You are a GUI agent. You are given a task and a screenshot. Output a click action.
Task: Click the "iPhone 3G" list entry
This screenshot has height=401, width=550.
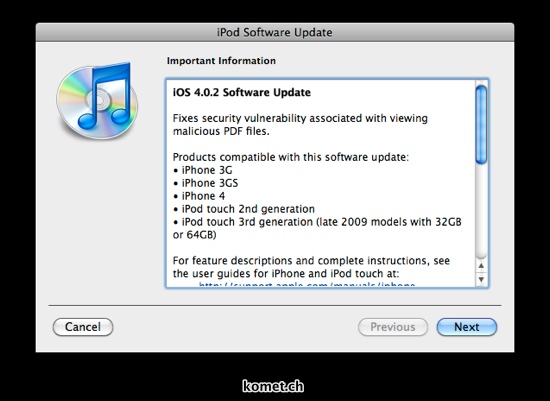pos(203,170)
